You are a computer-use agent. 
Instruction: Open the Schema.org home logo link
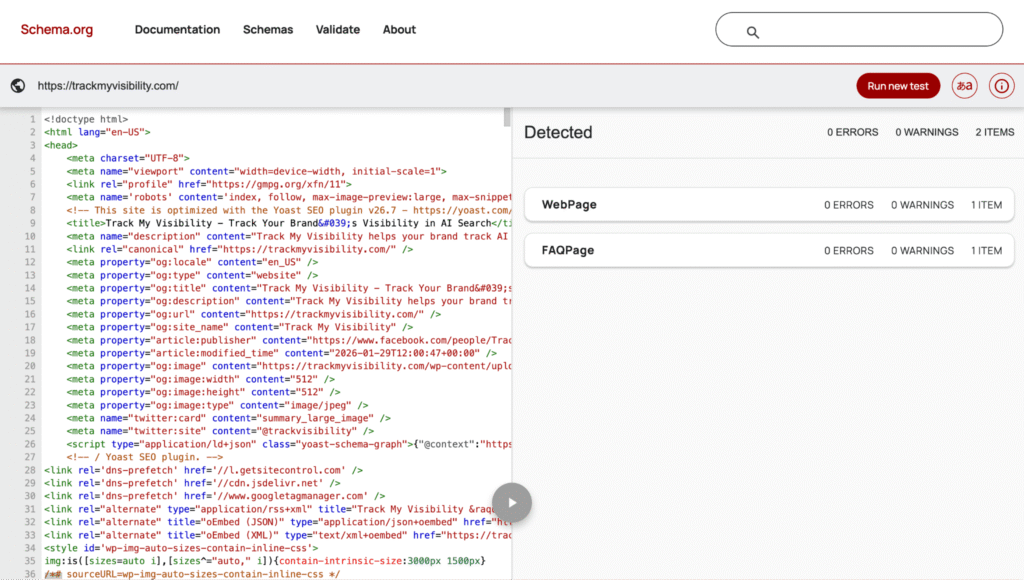(x=57, y=29)
